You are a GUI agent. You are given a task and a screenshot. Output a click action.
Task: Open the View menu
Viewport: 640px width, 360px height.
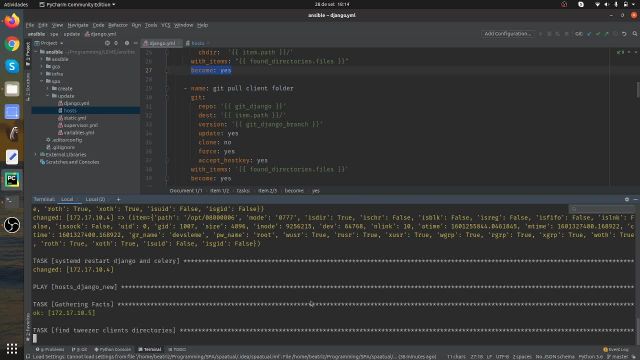coord(57,25)
